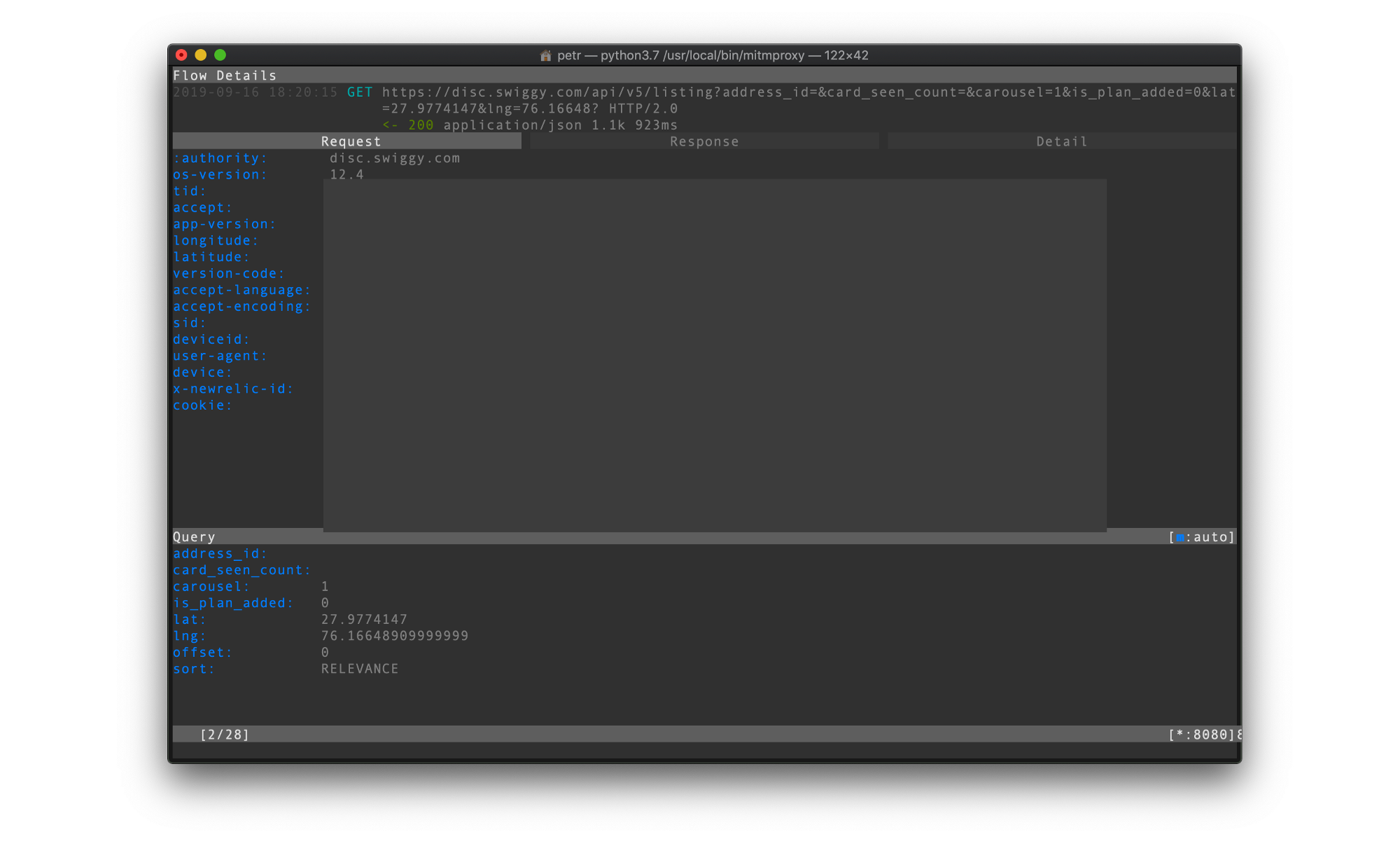Image resolution: width=1400 pixels, height=867 pixels.
Task: Switch to the Detail tab
Action: [1061, 141]
